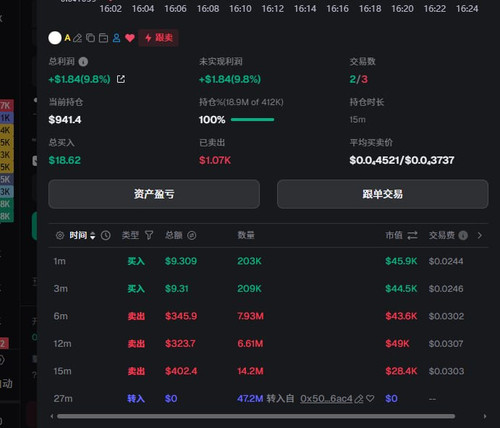500x428 pixels.
Task: Click the 47.2M transfer quantity
Action: pyautogui.click(x=250, y=399)
